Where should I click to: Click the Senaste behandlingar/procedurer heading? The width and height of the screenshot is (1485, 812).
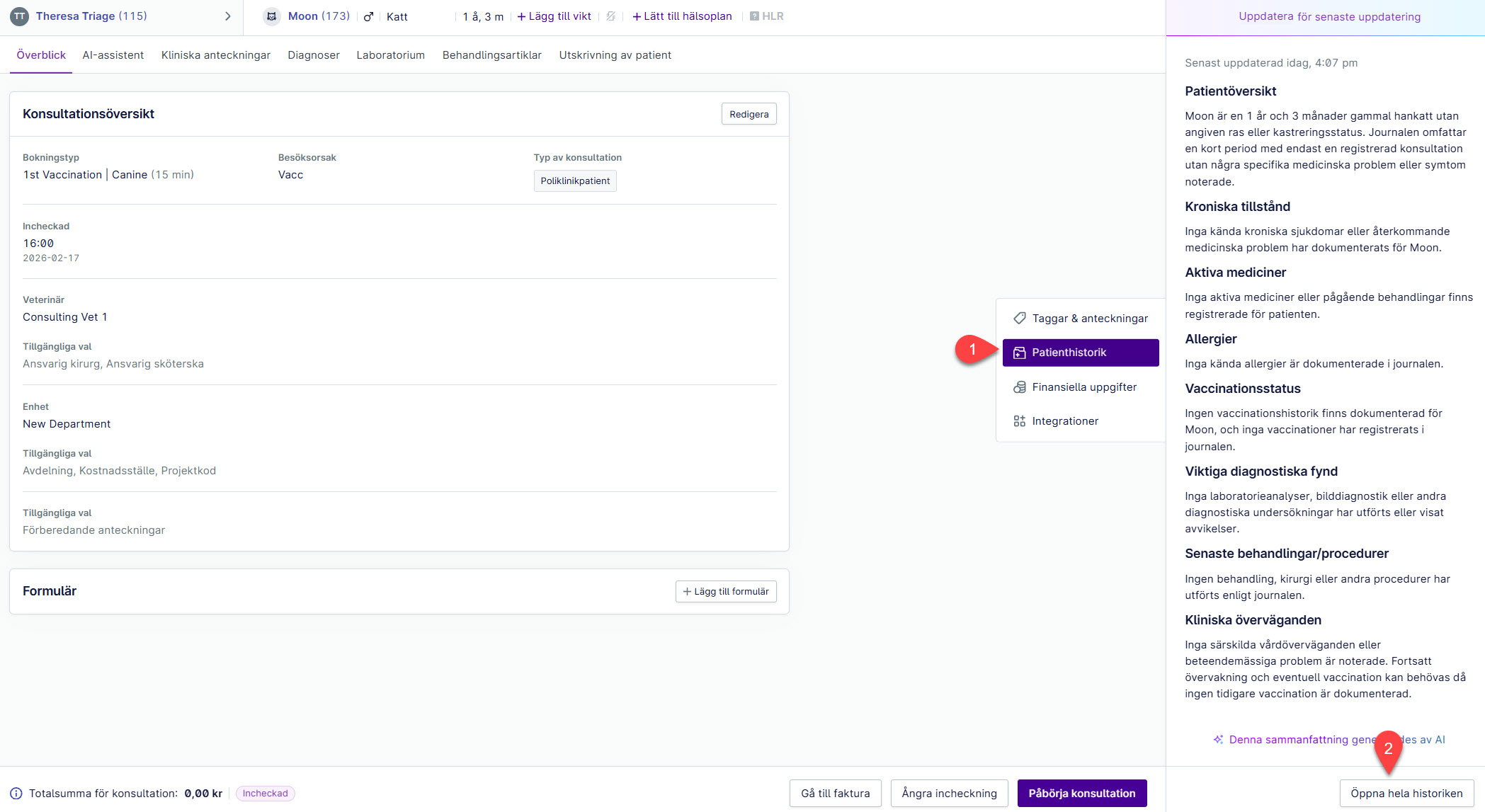click(1287, 554)
